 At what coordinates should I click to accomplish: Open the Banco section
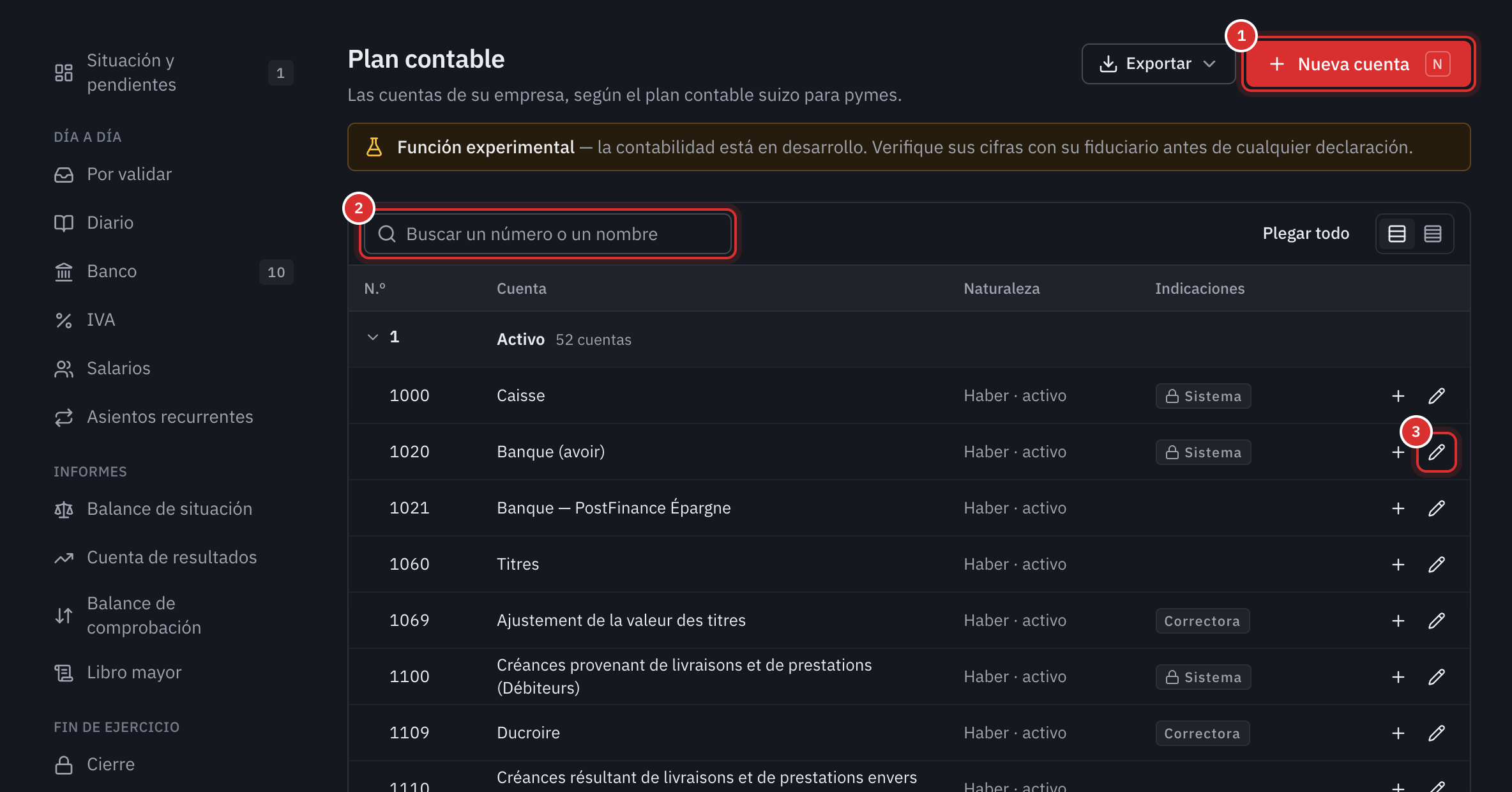(174, 271)
